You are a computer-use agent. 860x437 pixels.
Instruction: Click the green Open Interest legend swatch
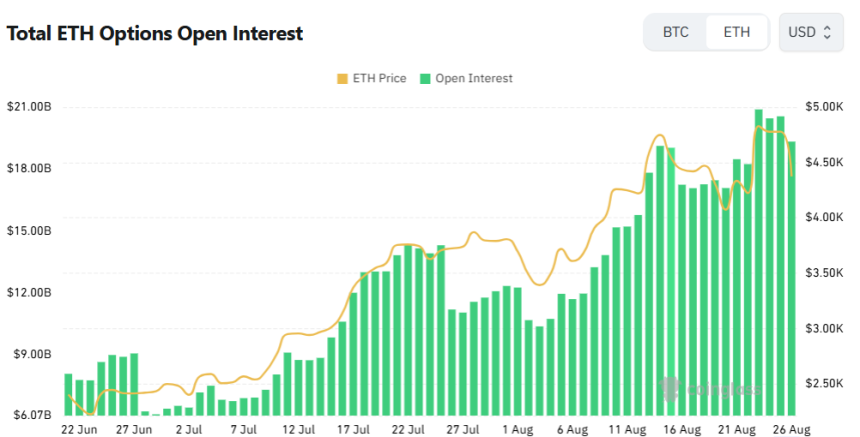[426, 78]
